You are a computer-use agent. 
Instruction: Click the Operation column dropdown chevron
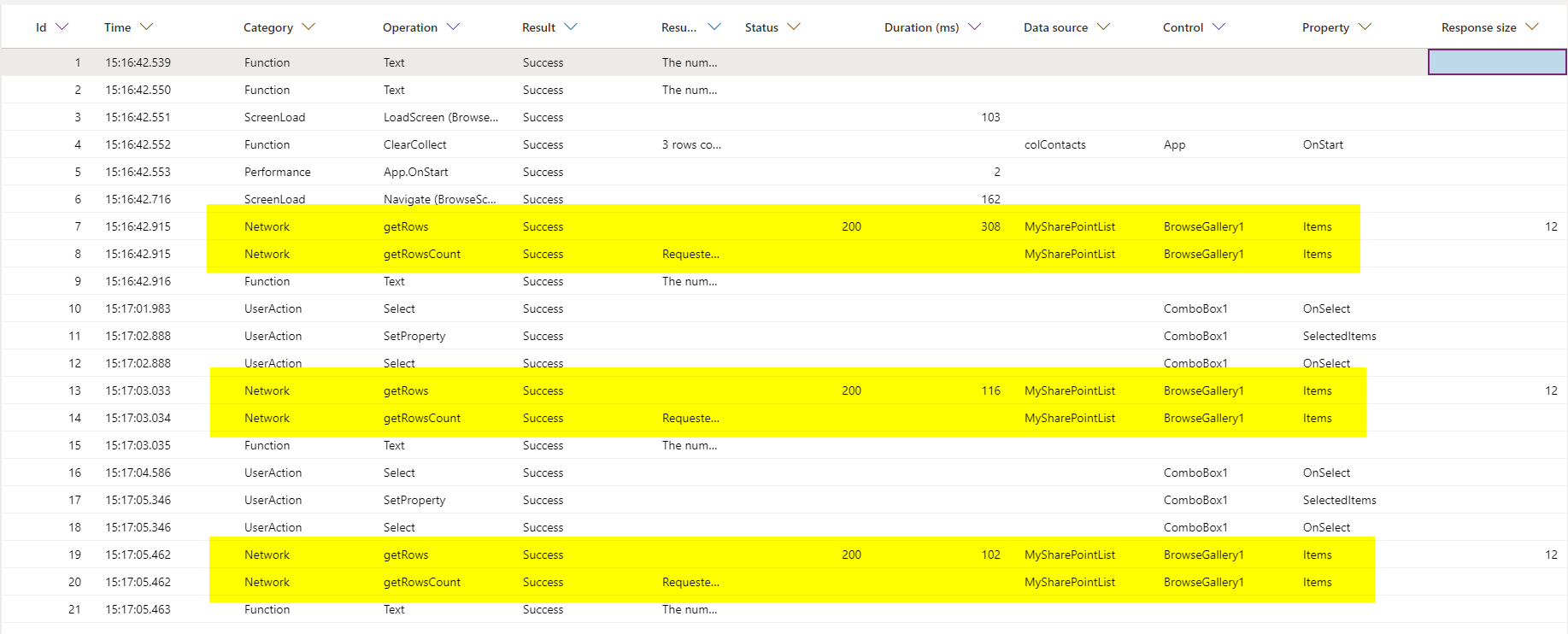tap(453, 27)
